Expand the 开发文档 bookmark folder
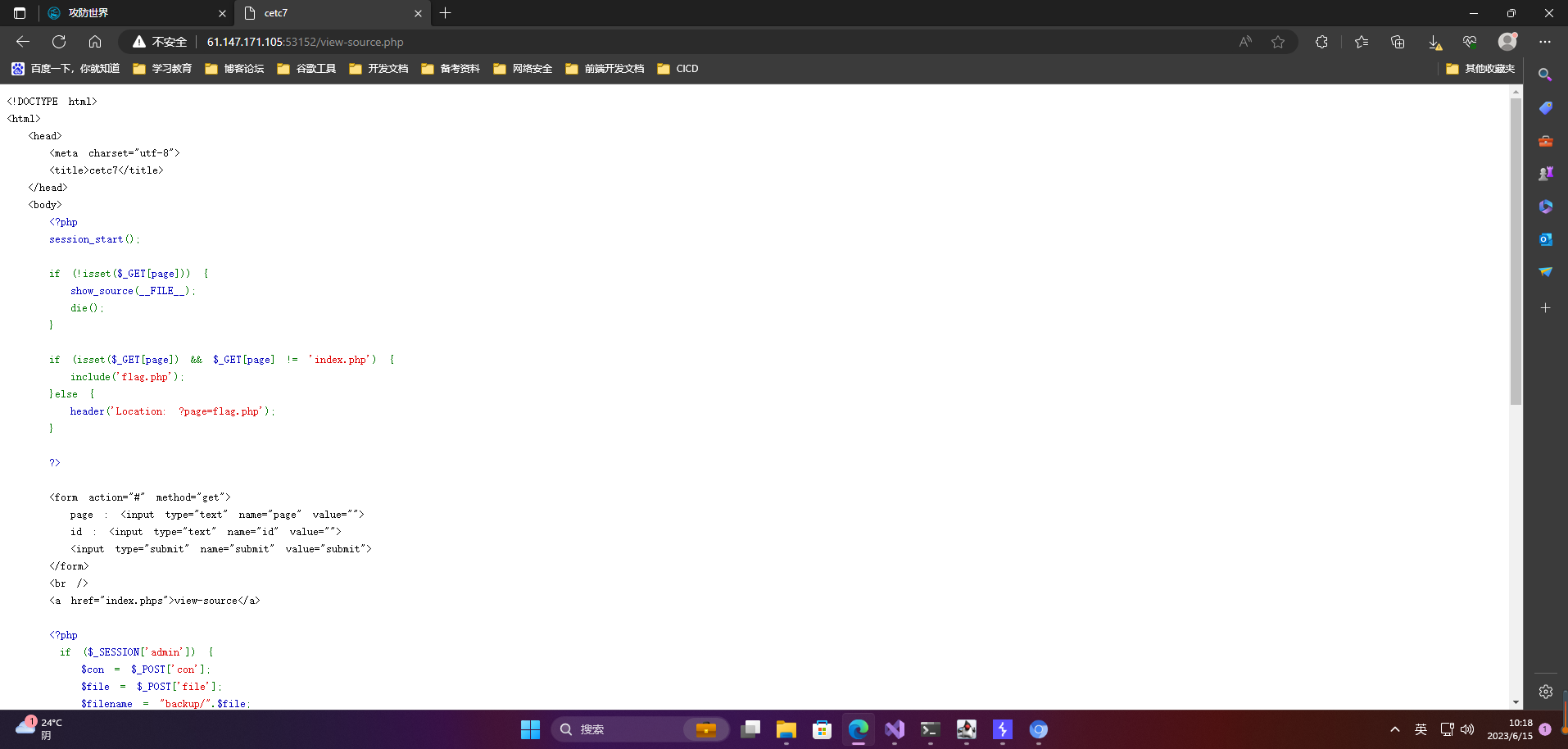This screenshot has width=1568, height=749. pos(378,69)
